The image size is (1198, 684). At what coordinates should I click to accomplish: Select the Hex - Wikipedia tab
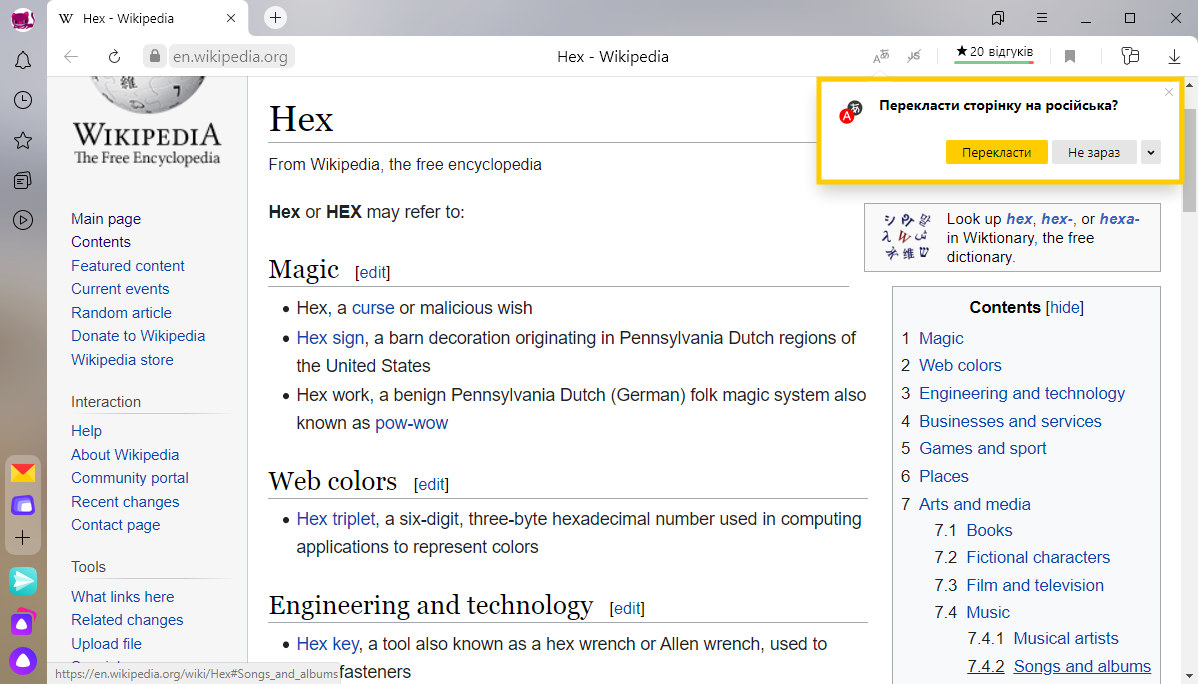147,18
